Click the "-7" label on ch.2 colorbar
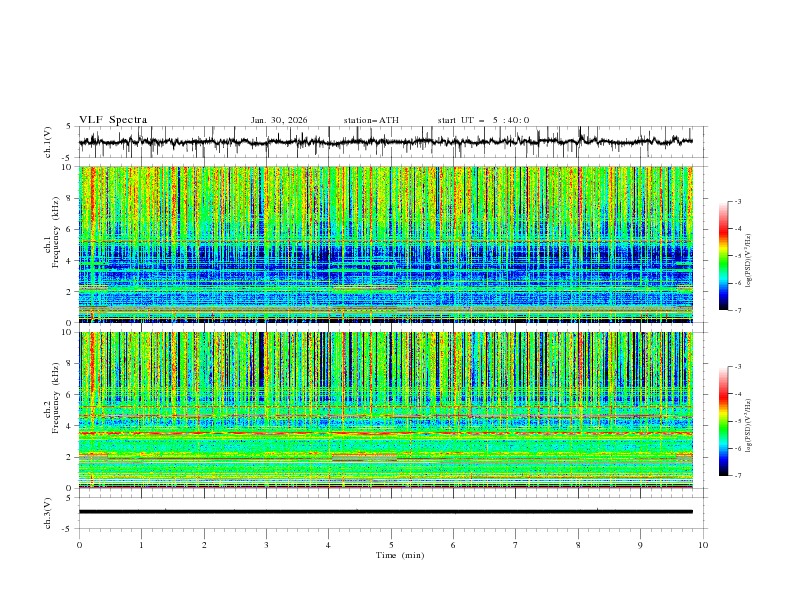792x612 pixels. 737,475
